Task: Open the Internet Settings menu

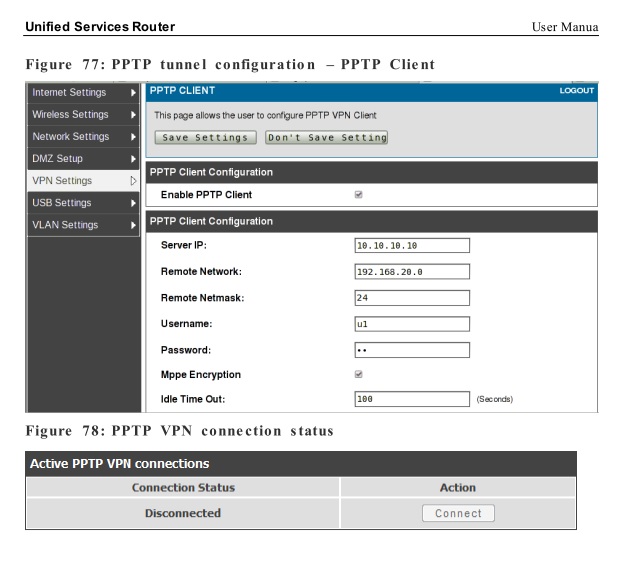Action: [70, 93]
